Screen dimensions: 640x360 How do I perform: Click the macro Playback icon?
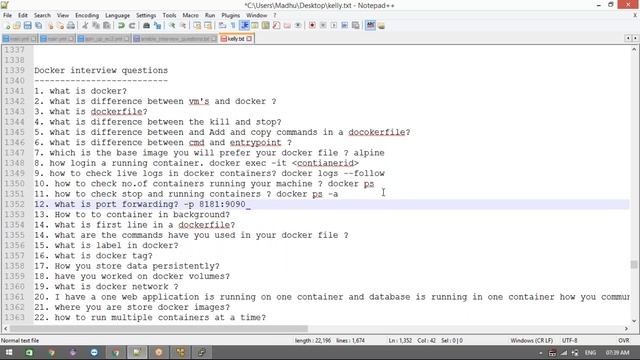tap(334, 26)
